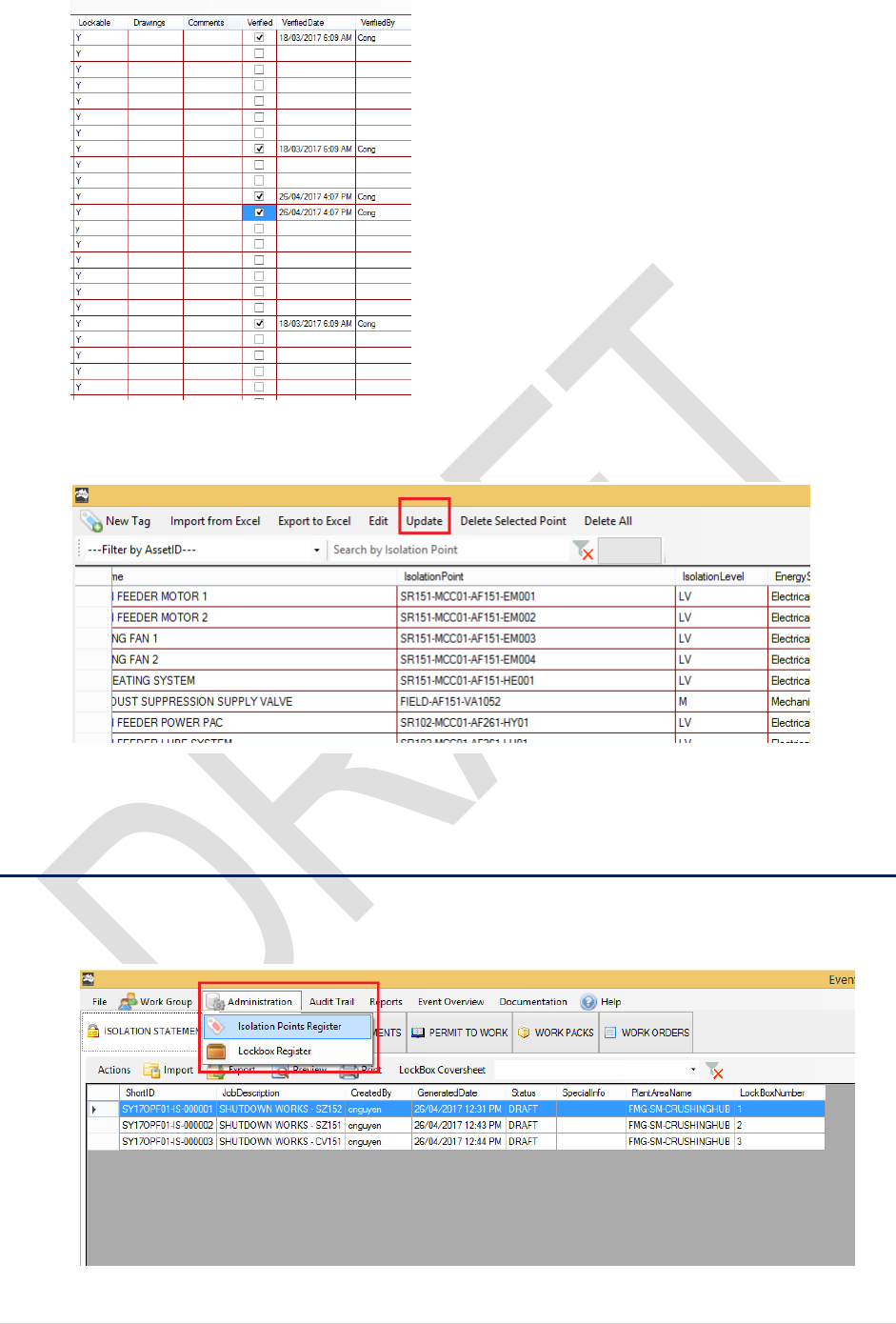896x1324 pixels.
Task: Select the 26/04/2017 12:43 PM cell
Action: (x=458, y=1125)
